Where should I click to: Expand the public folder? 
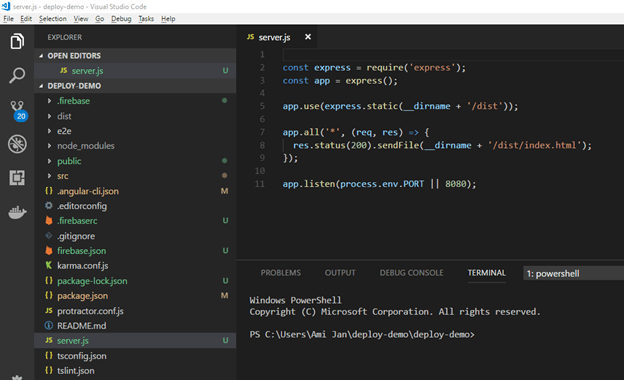[x=49, y=161]
